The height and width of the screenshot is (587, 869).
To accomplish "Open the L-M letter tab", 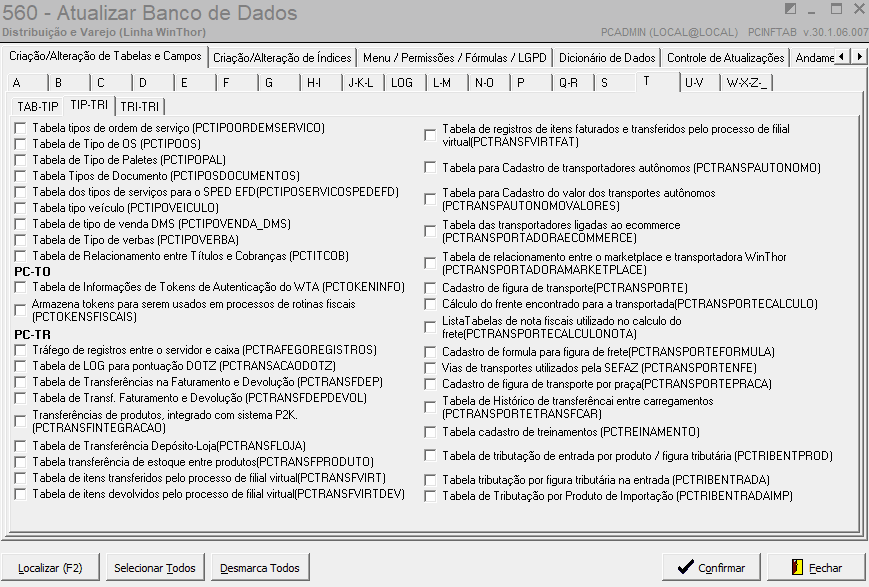I will click(x=447, y=83).
